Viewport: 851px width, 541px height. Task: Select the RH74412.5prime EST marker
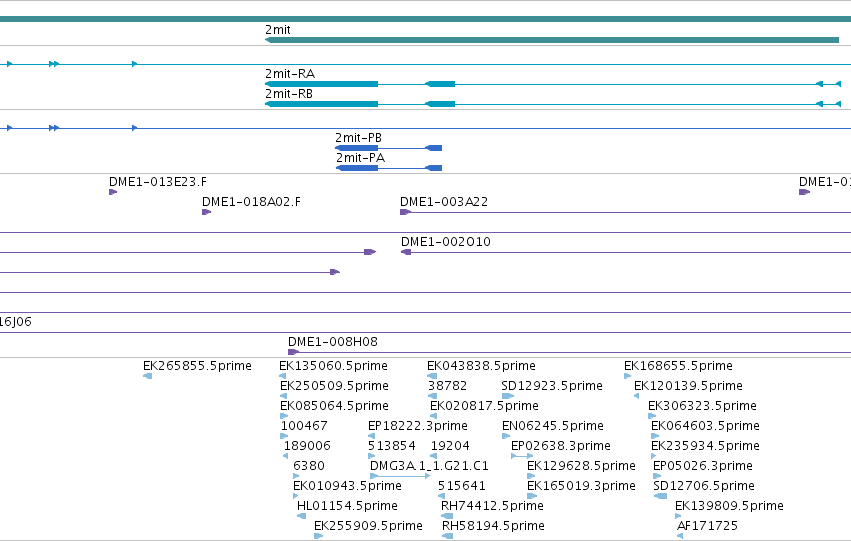(447, 516)
